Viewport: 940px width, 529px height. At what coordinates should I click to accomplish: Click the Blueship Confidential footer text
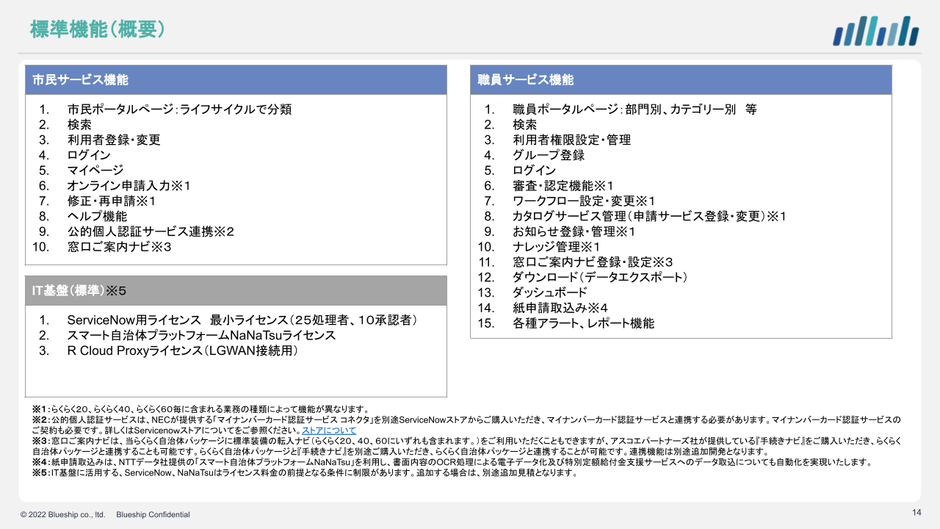(153, 514)
